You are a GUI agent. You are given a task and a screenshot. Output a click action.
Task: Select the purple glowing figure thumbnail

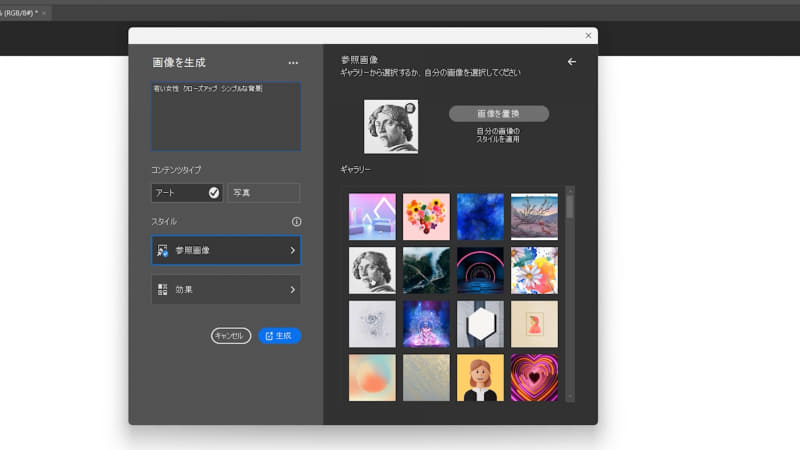(426, 324)
